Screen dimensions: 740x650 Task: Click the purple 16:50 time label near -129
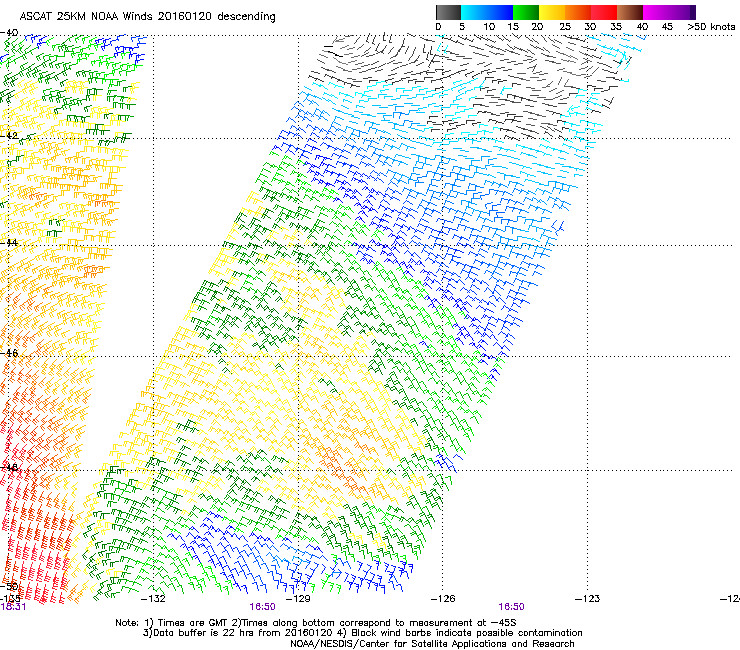pyautogui.click(x=262, y=607)
